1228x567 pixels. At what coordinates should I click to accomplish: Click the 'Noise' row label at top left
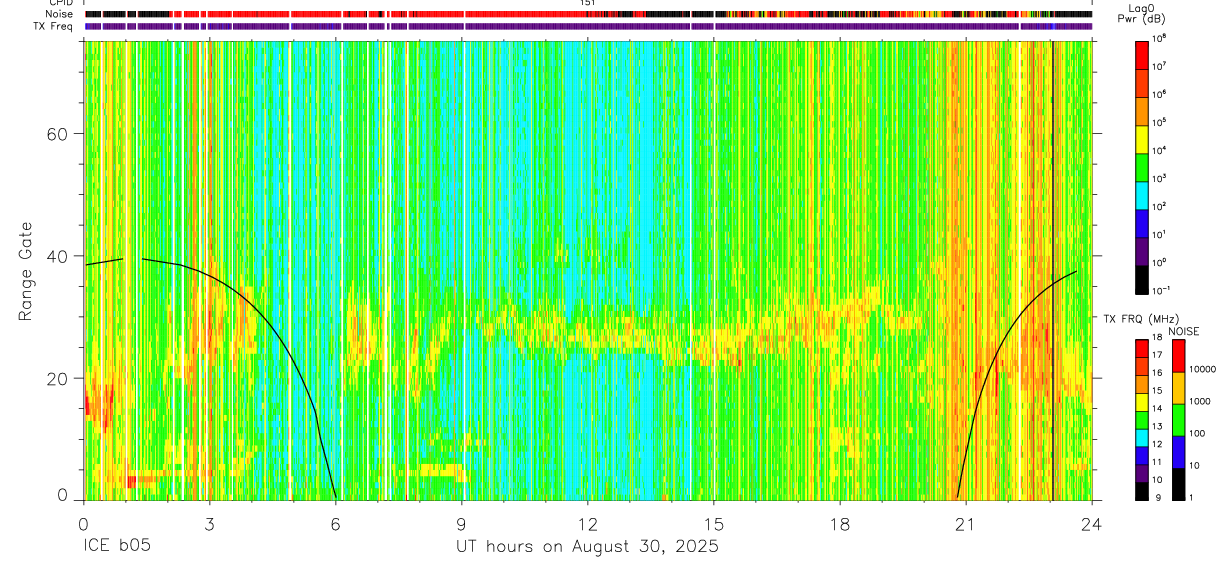tap(61, 14)
